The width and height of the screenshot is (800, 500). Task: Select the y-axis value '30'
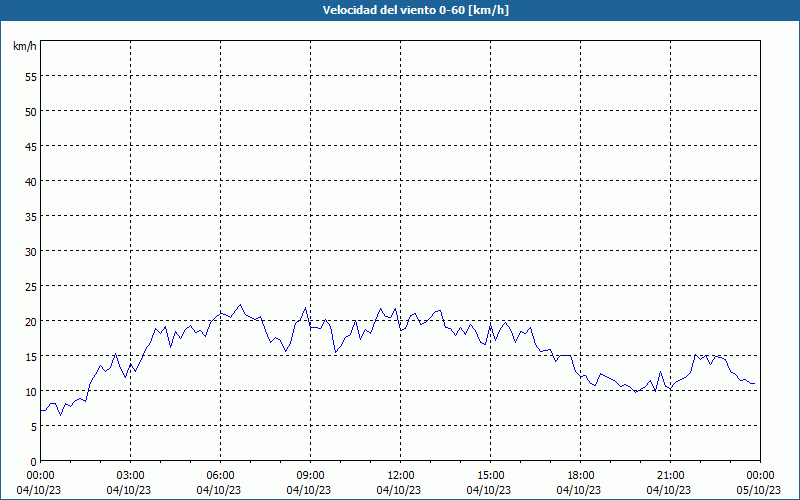point(31,251)
